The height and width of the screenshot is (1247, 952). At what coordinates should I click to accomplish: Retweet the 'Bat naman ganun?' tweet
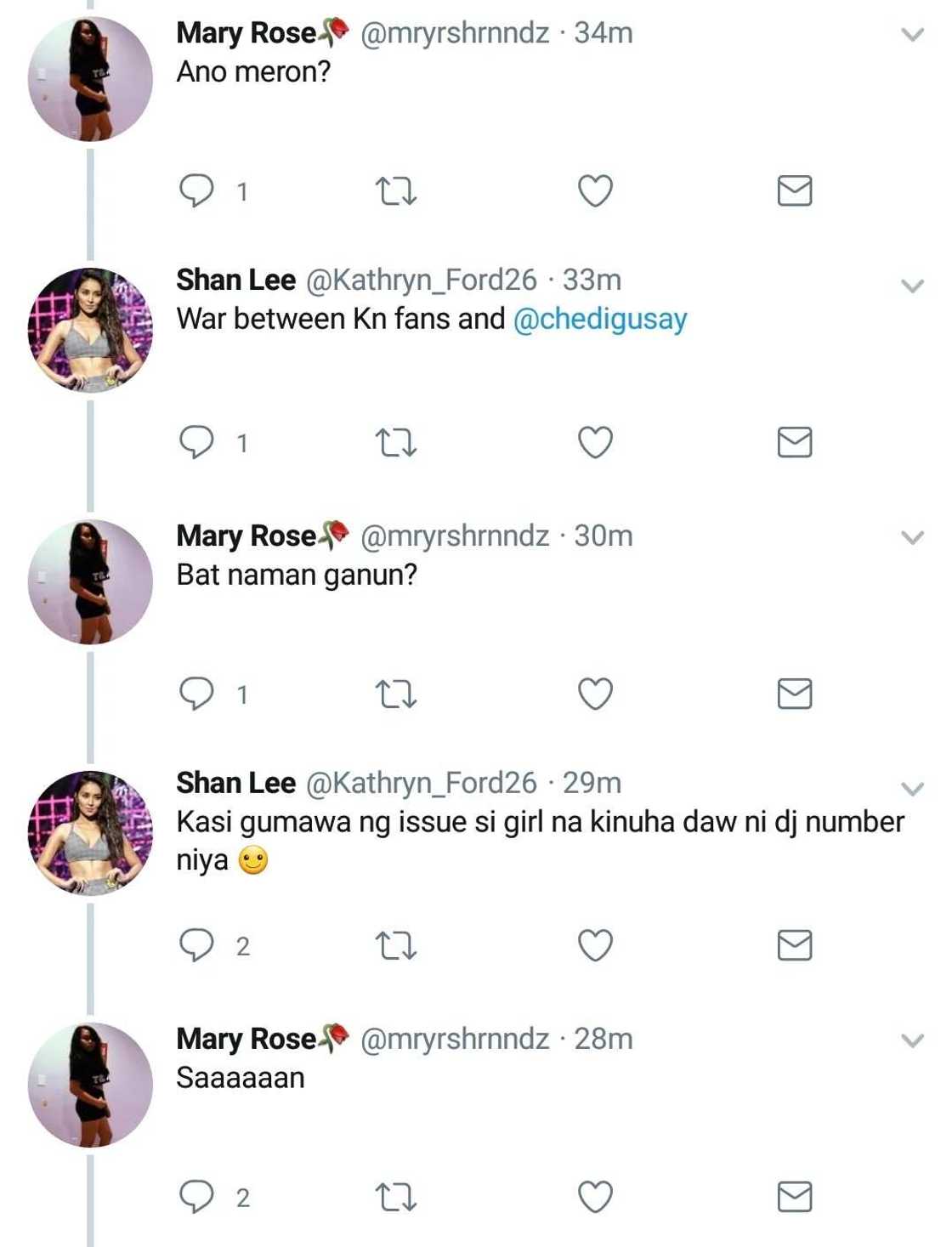click(396, 694)
